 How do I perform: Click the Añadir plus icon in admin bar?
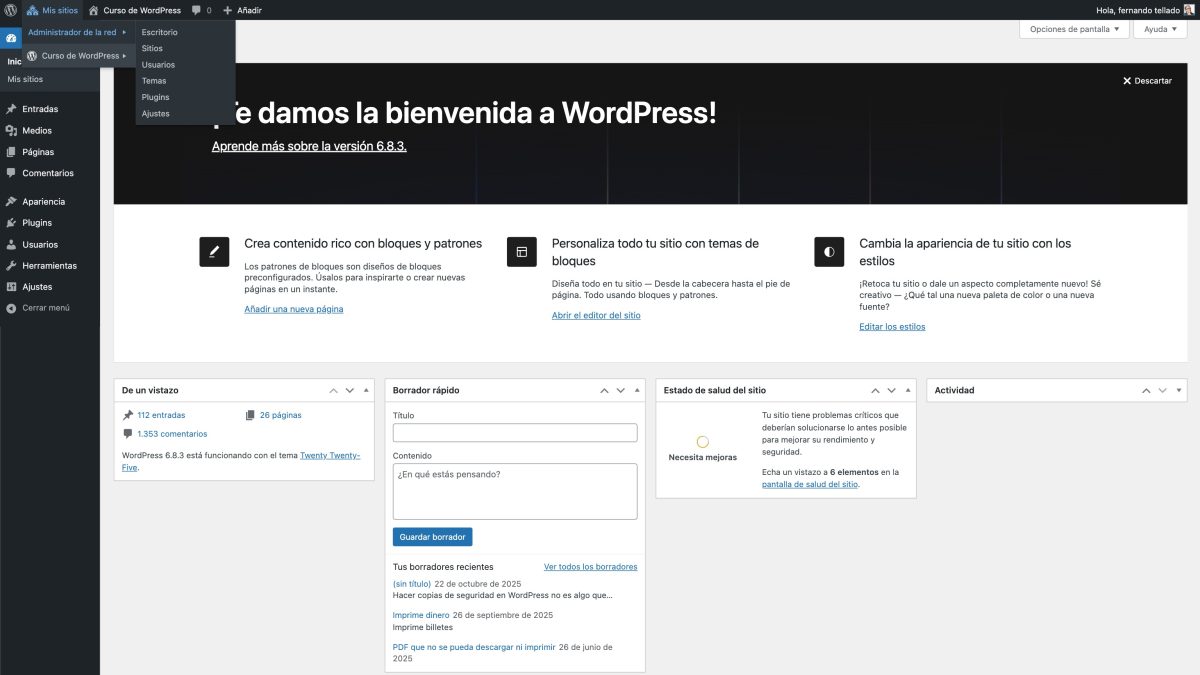pyautogui.click(x=230, y=10)
